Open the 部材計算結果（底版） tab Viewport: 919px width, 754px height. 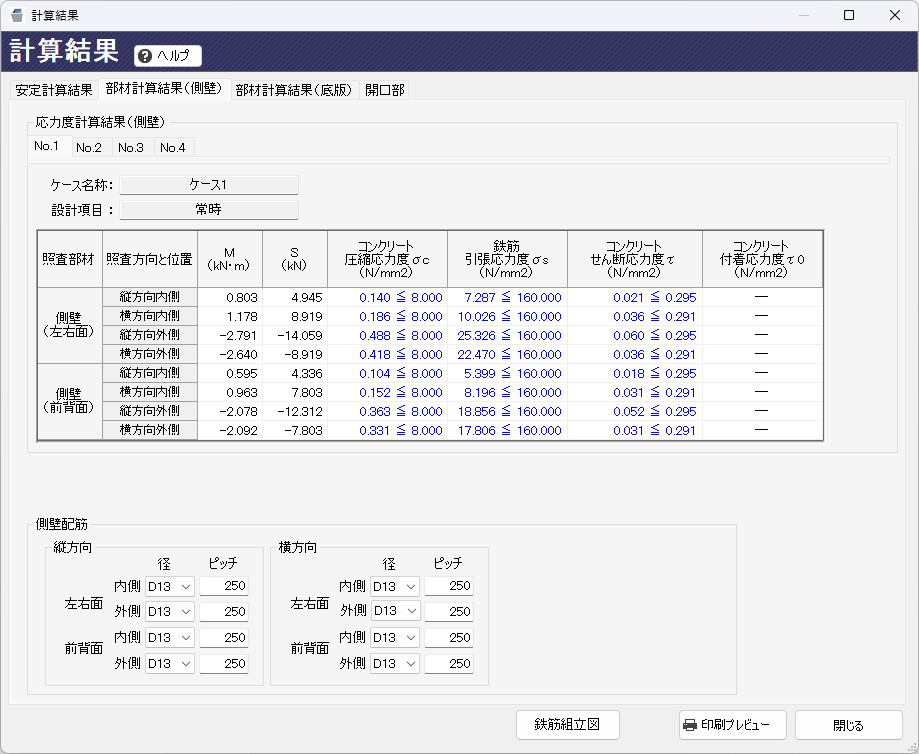coord(294,90)
